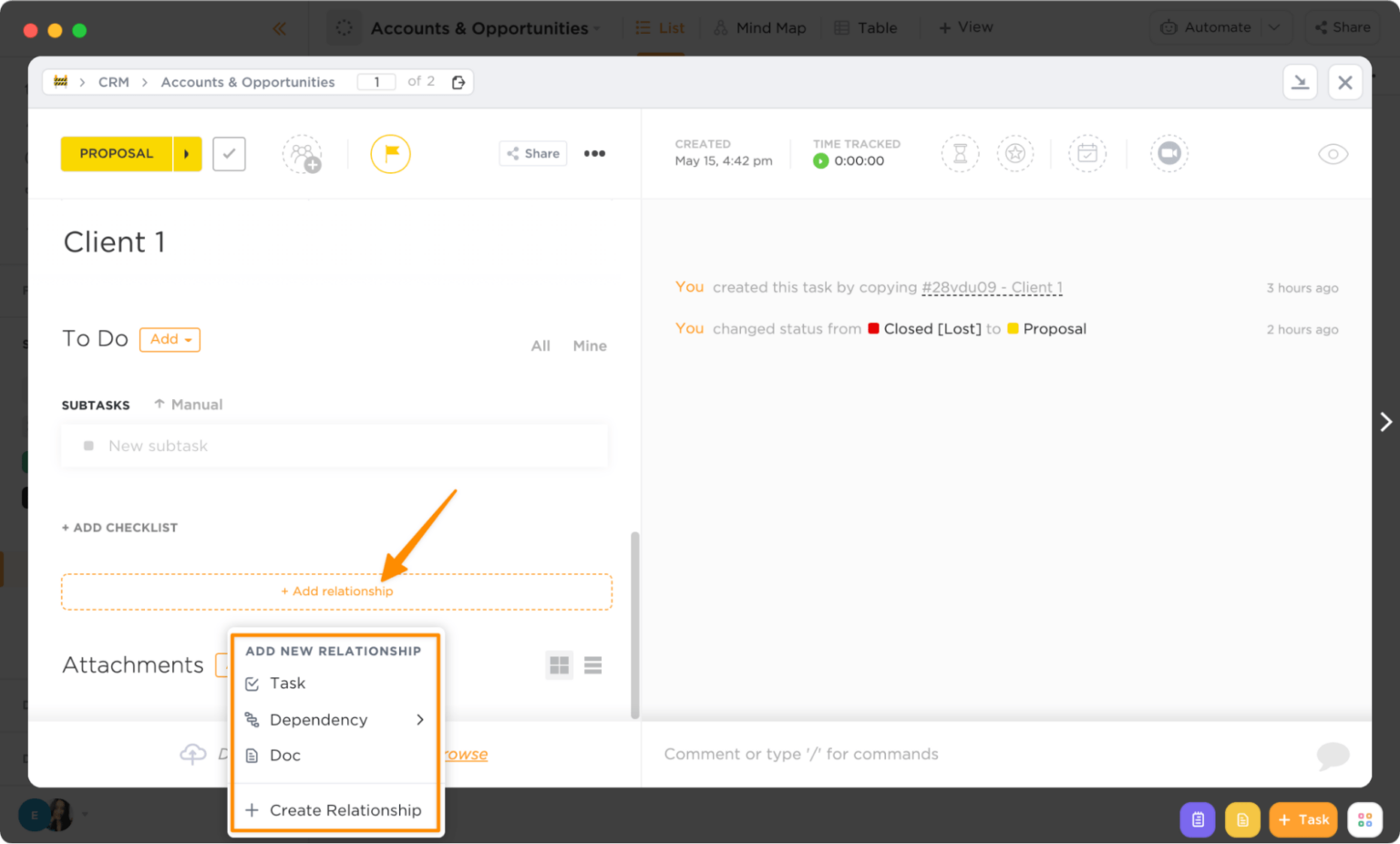Viewport: 1400px width, 844px height.
Task: Open next status with Proposal arrow
Action: coord(187,153)
